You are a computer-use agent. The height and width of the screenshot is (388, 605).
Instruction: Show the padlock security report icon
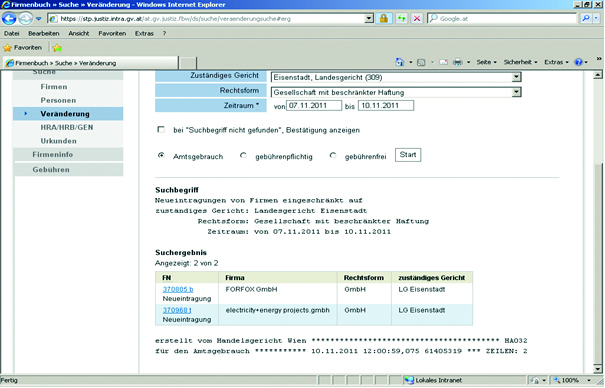tap(384, 18)
